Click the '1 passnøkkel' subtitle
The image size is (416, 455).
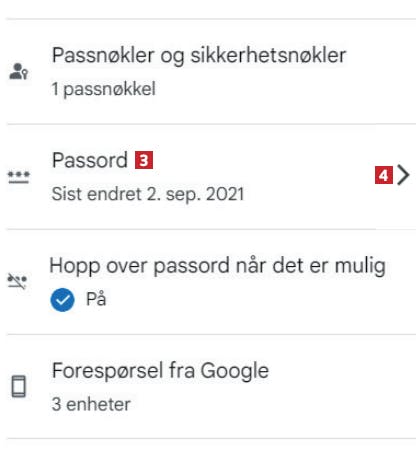click(x=104, y=89)
